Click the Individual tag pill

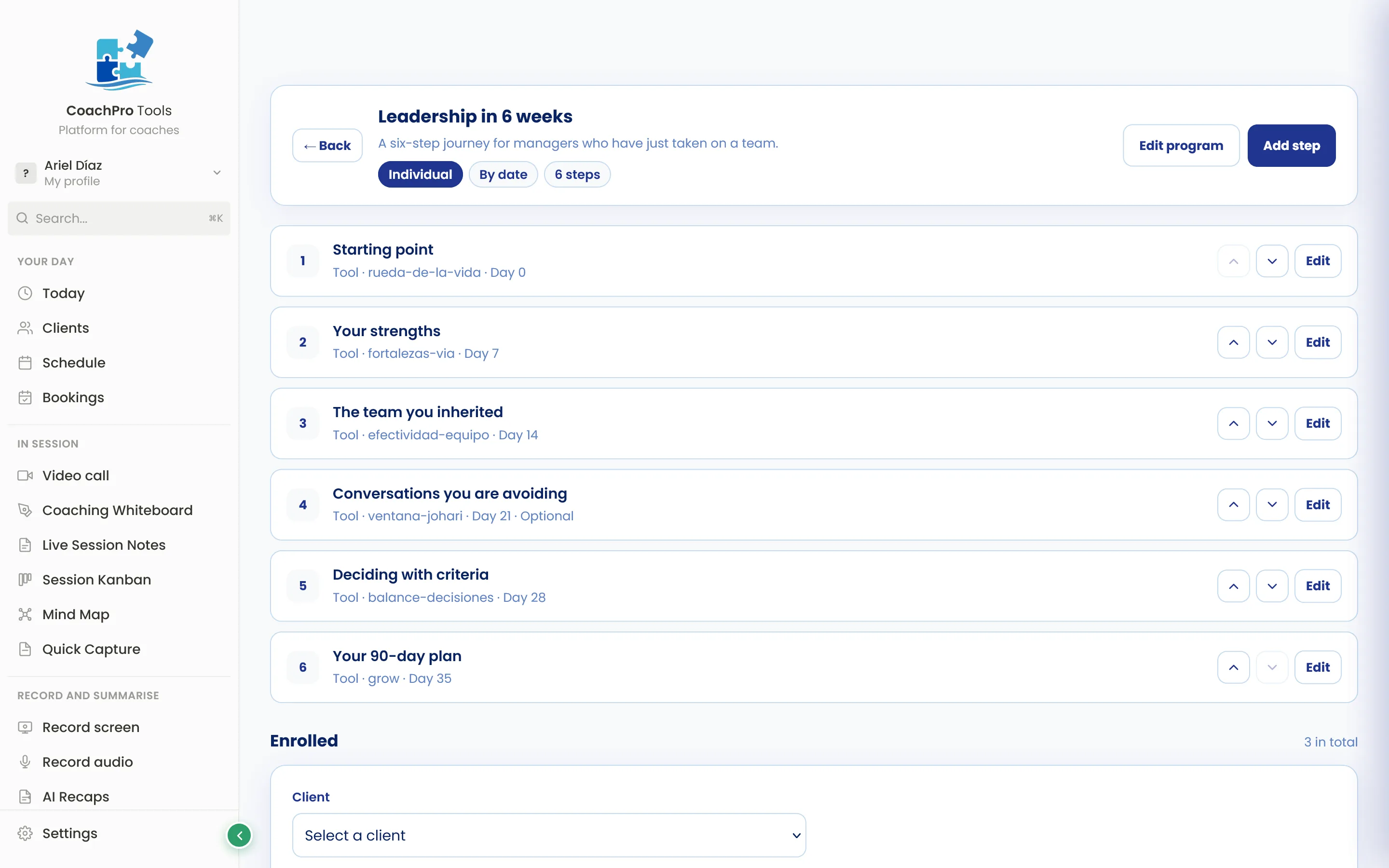[420, 175]
